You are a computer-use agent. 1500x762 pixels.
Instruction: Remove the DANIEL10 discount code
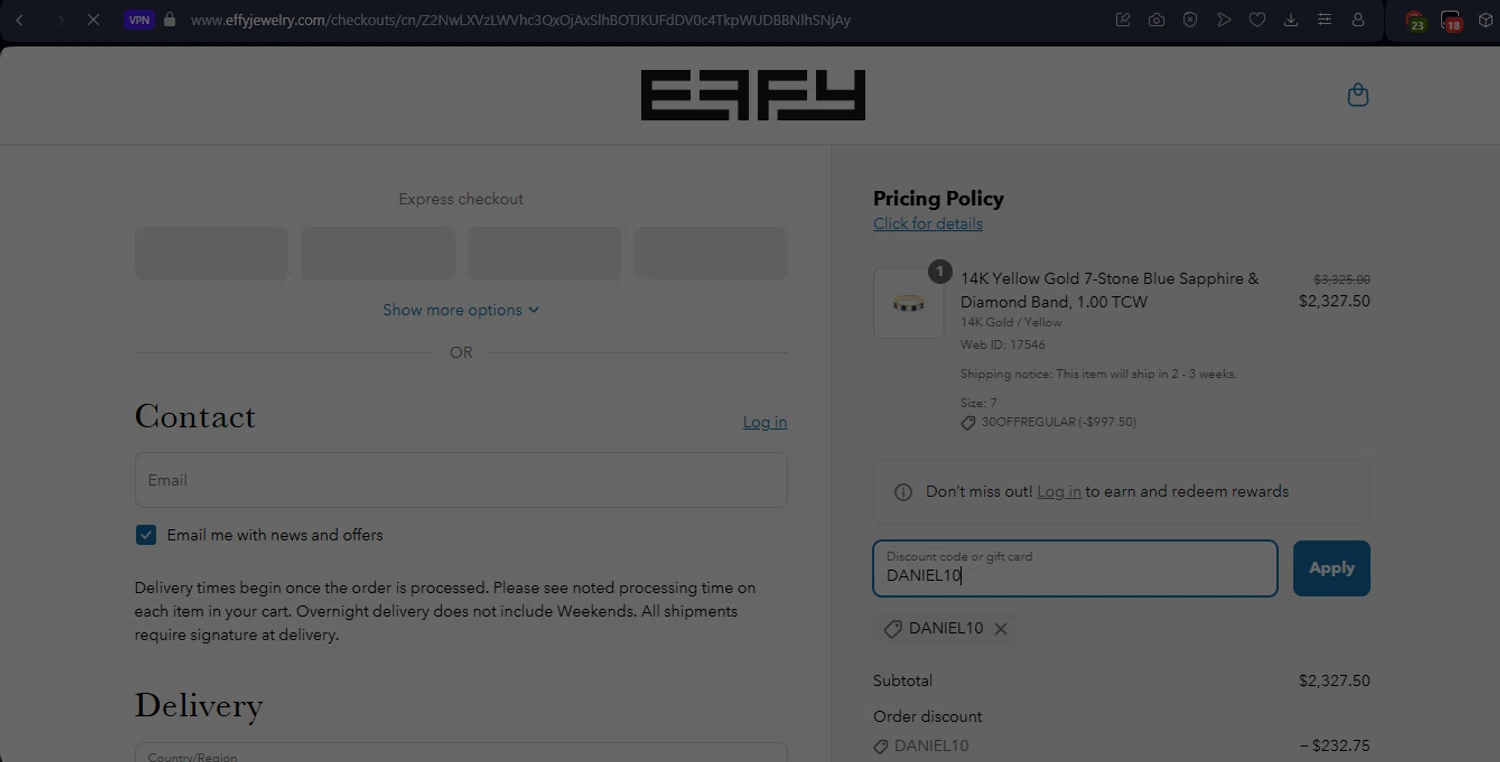coord(1001,629)
